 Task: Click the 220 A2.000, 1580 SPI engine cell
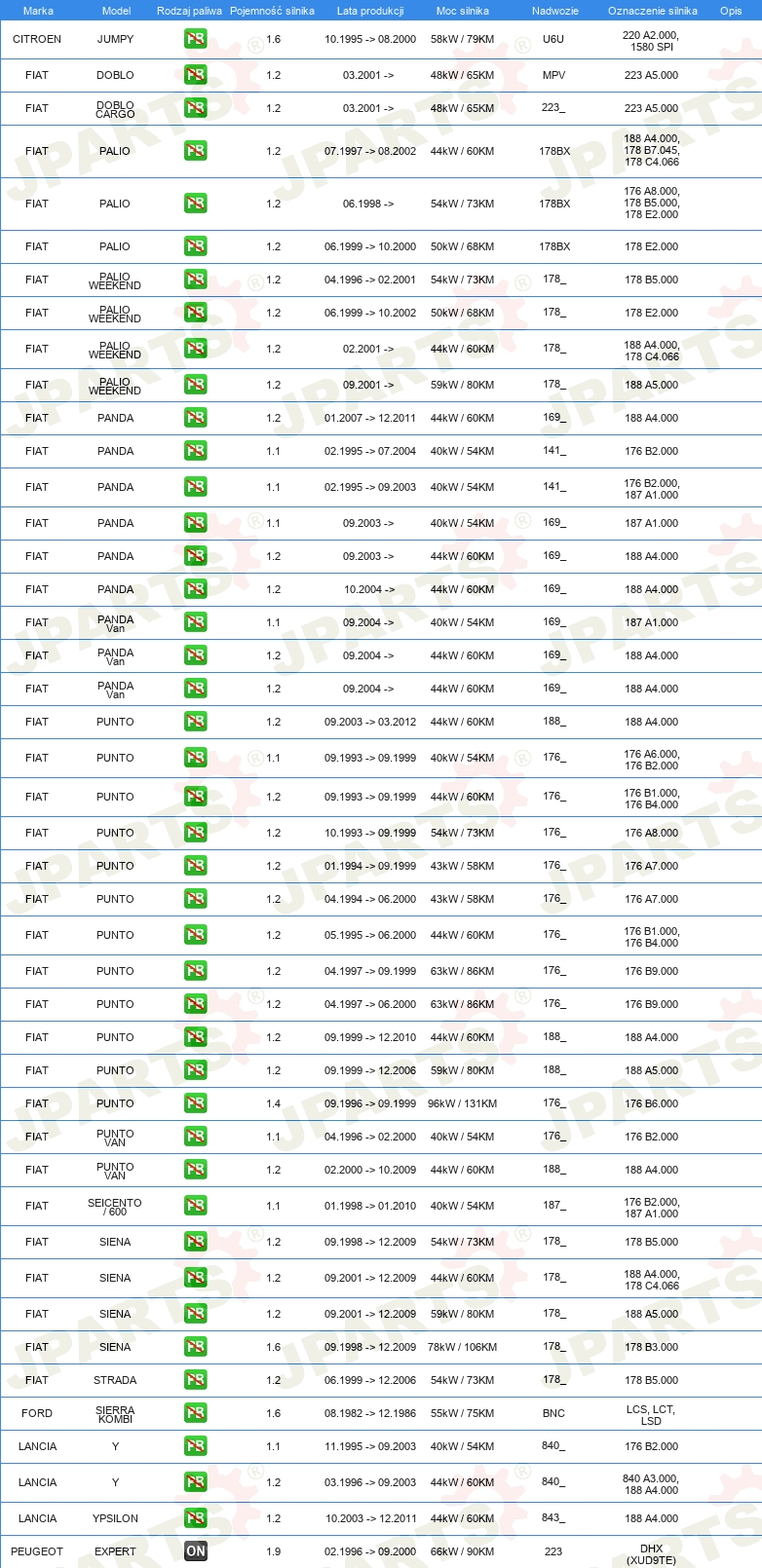point(651,41)
